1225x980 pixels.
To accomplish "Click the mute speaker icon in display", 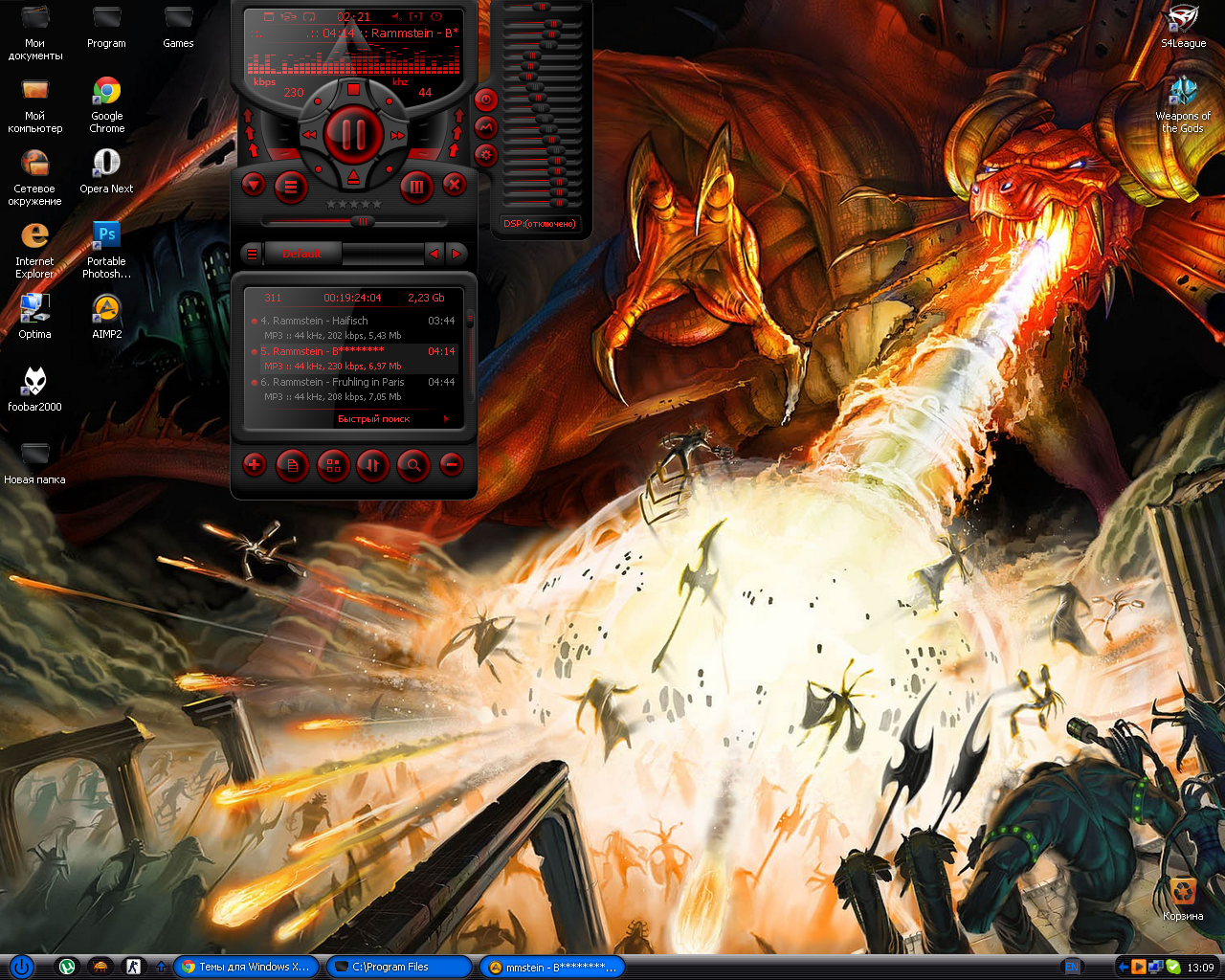I will point(397,17).
